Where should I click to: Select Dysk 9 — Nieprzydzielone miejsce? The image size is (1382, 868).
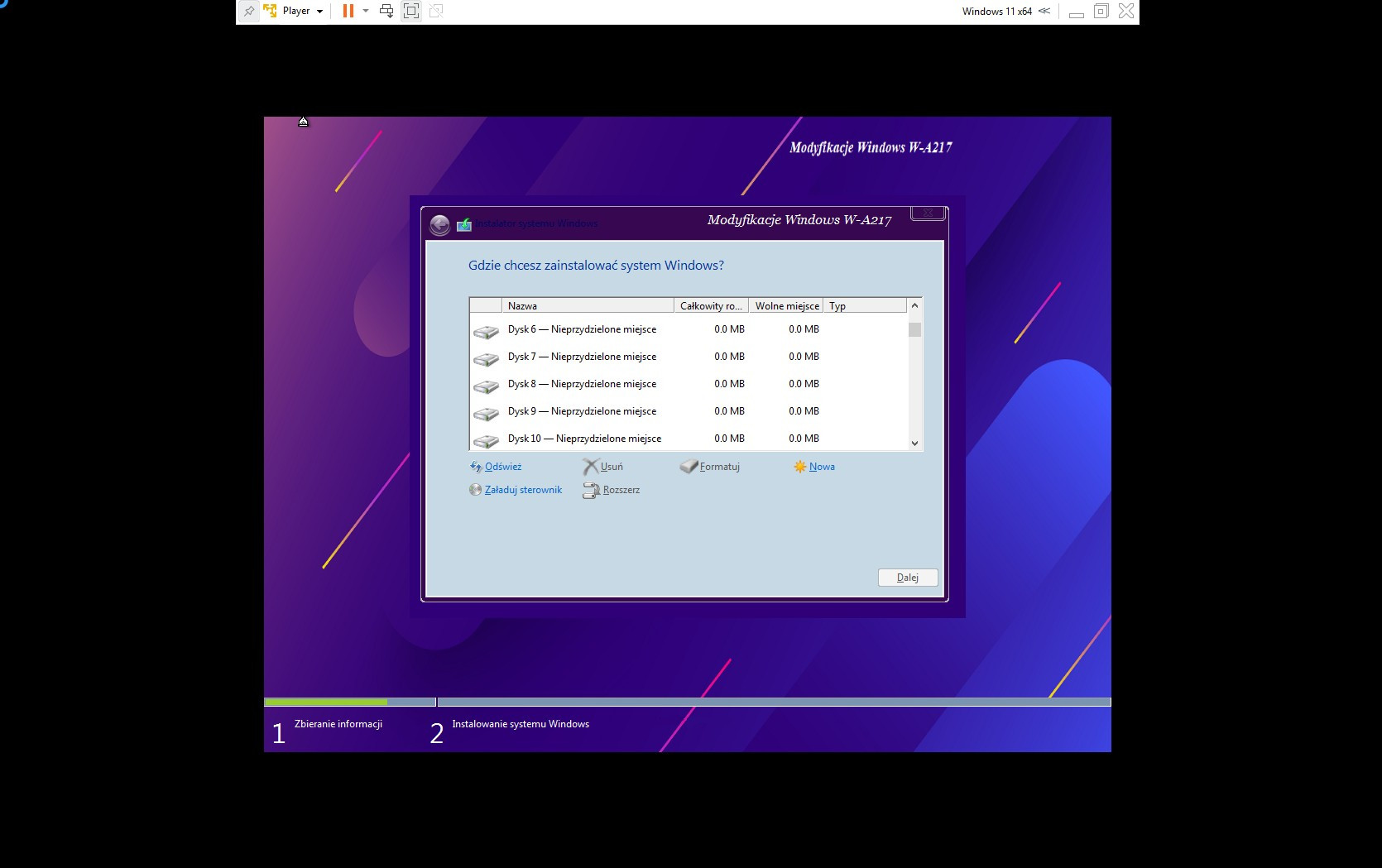coord(688,411)
